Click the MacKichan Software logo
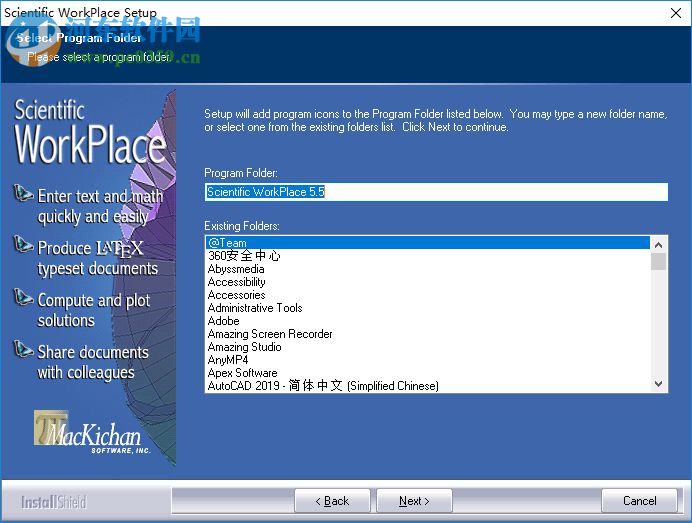The width and height of the screenshot is (692, 523). [x=92, y=433]
